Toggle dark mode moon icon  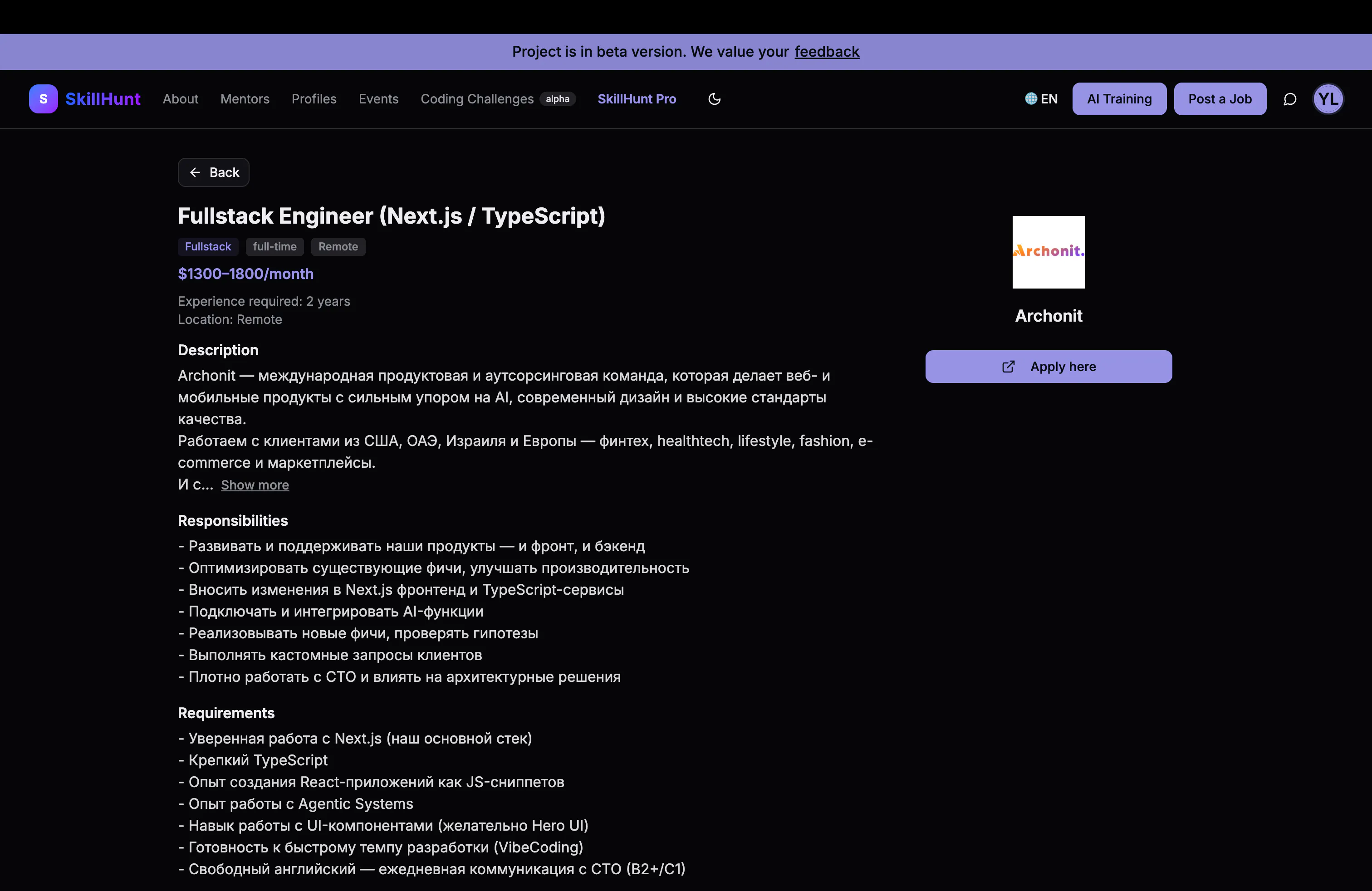click(x=714, y=98)
